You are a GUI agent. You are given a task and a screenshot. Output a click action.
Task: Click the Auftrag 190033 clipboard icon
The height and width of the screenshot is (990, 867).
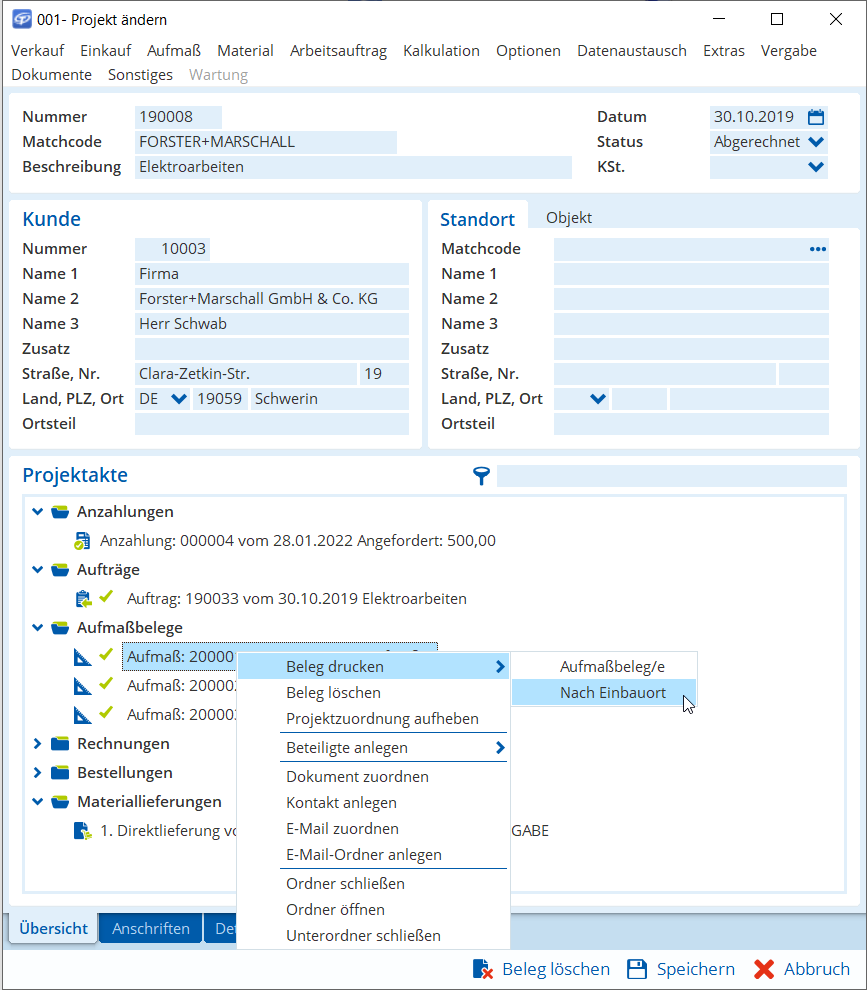[x=83, y=599]
